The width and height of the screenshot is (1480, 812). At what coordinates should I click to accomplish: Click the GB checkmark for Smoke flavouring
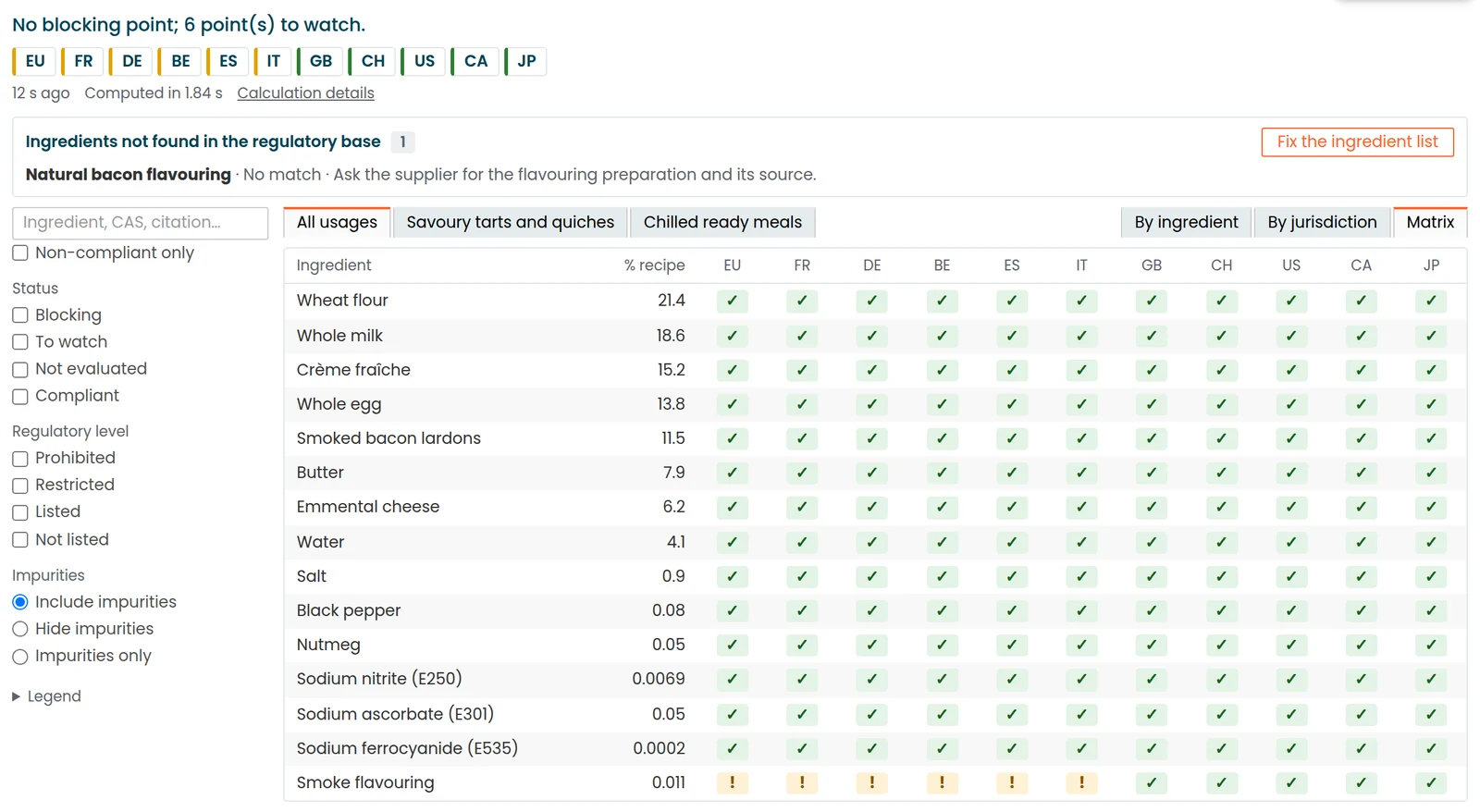click(x=1152, y=782)
